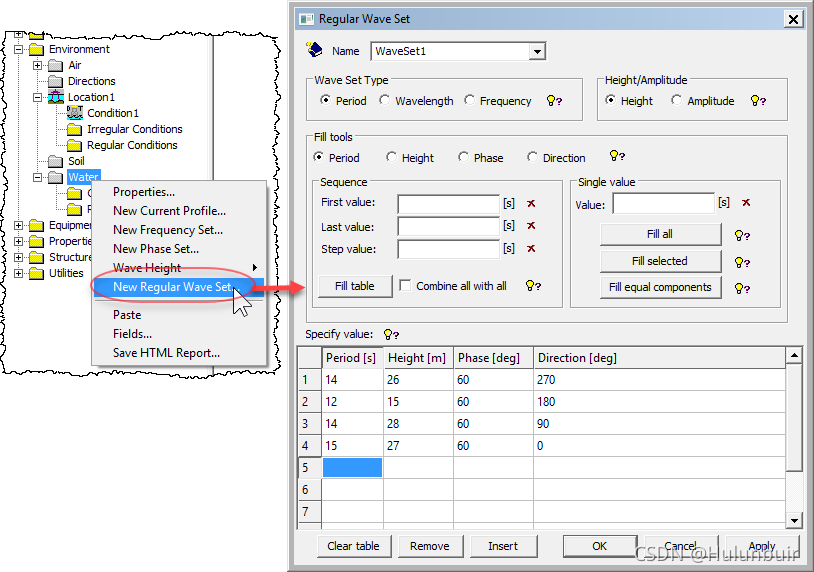This screenshot has height=572, width=814.
Task: Click the Single value input field
Action: pos(663,203)
